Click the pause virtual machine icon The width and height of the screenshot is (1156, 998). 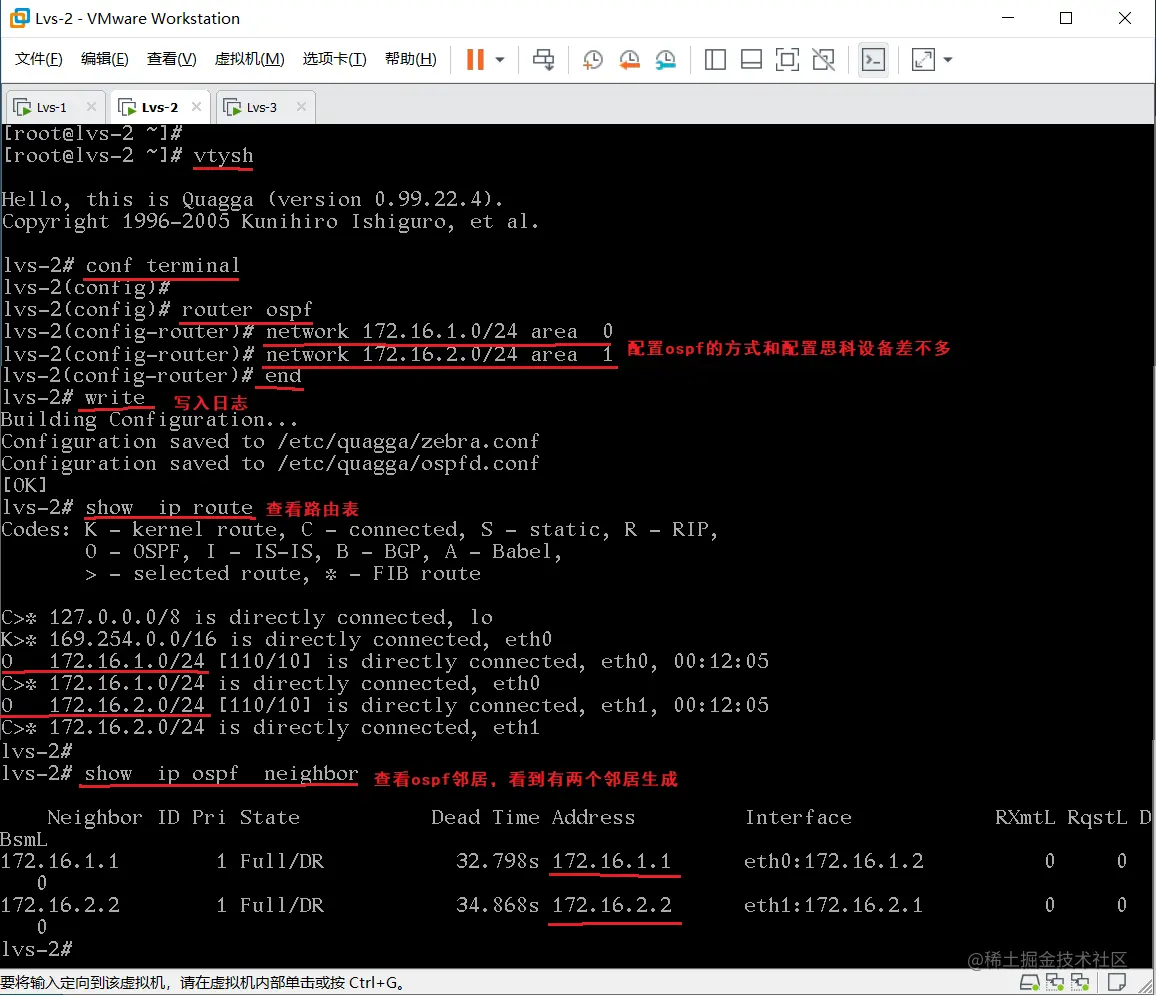[x=476, y=60]
